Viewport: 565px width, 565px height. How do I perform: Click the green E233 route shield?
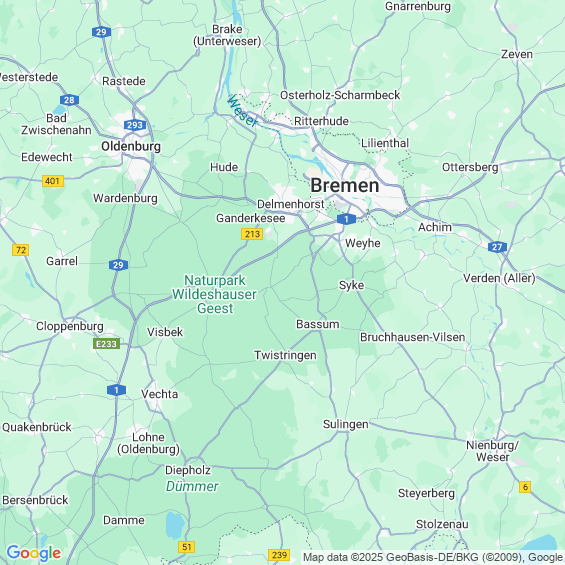click(106, 344)
